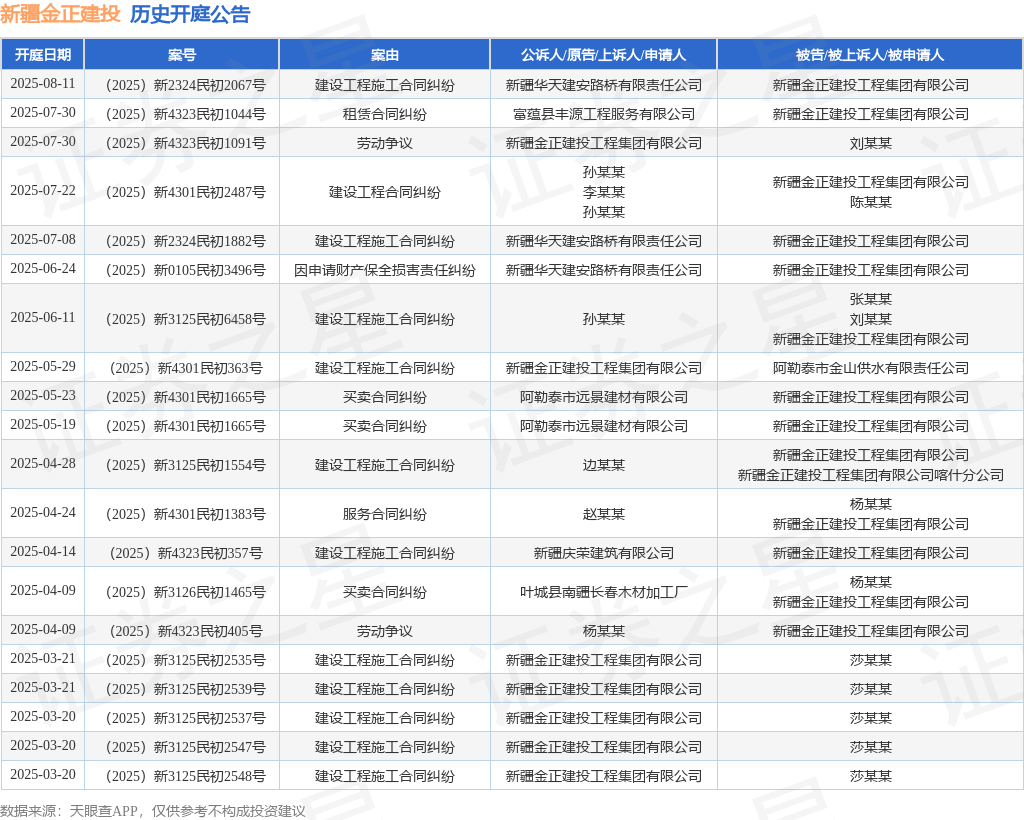Click the date 2025-04-28

[42, 464]
